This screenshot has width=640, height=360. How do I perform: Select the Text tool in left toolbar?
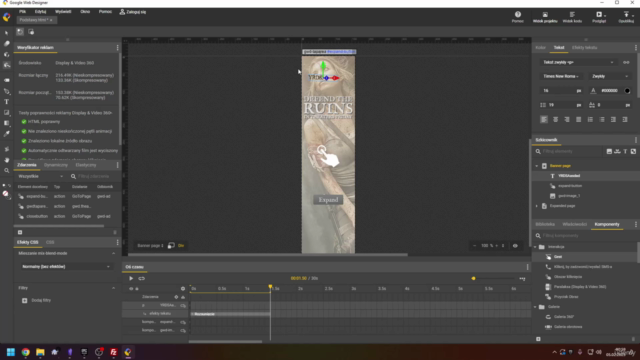point(7,102)
